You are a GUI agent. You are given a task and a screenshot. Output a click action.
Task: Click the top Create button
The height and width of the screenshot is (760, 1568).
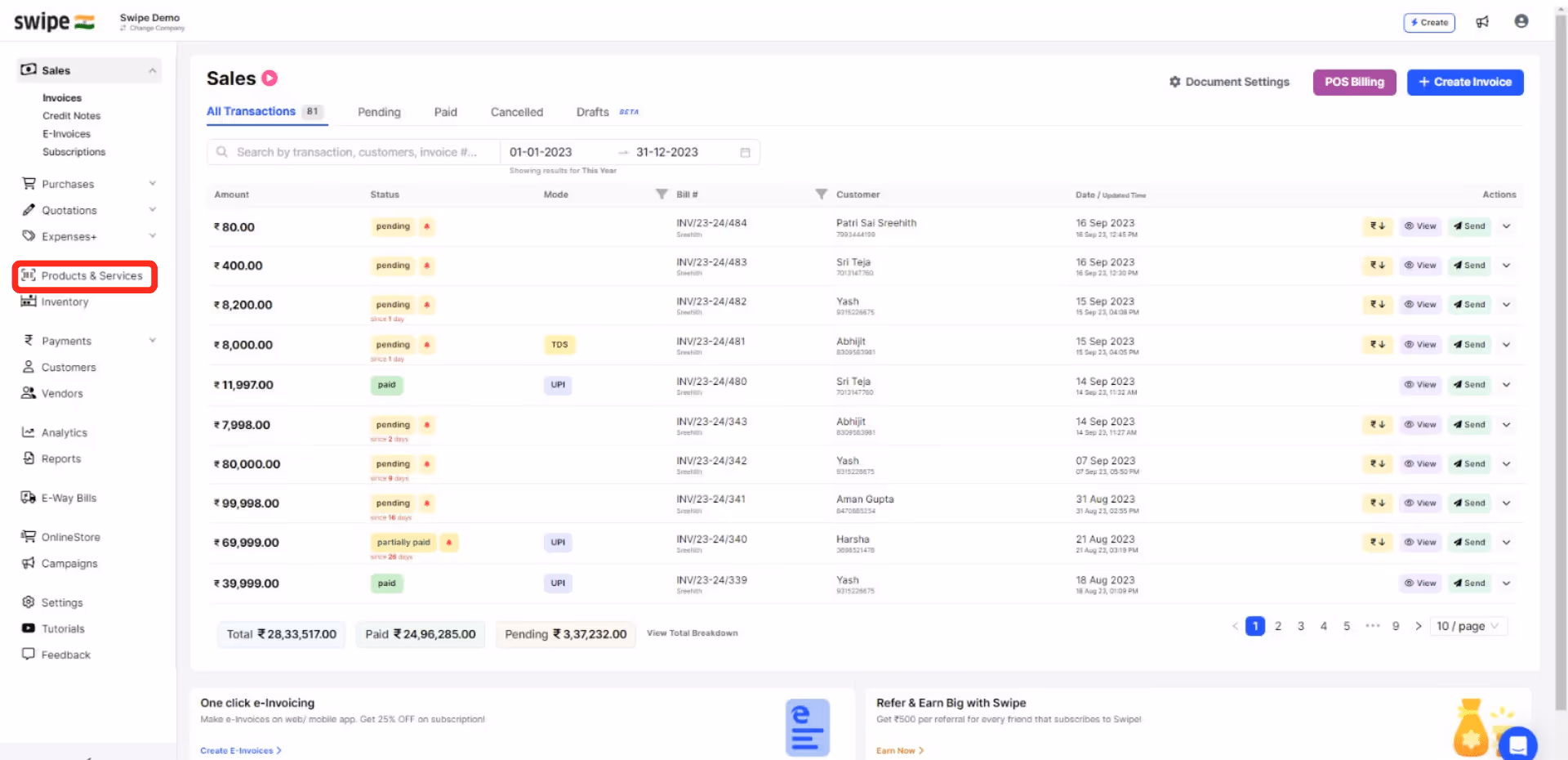(1429, 23)
